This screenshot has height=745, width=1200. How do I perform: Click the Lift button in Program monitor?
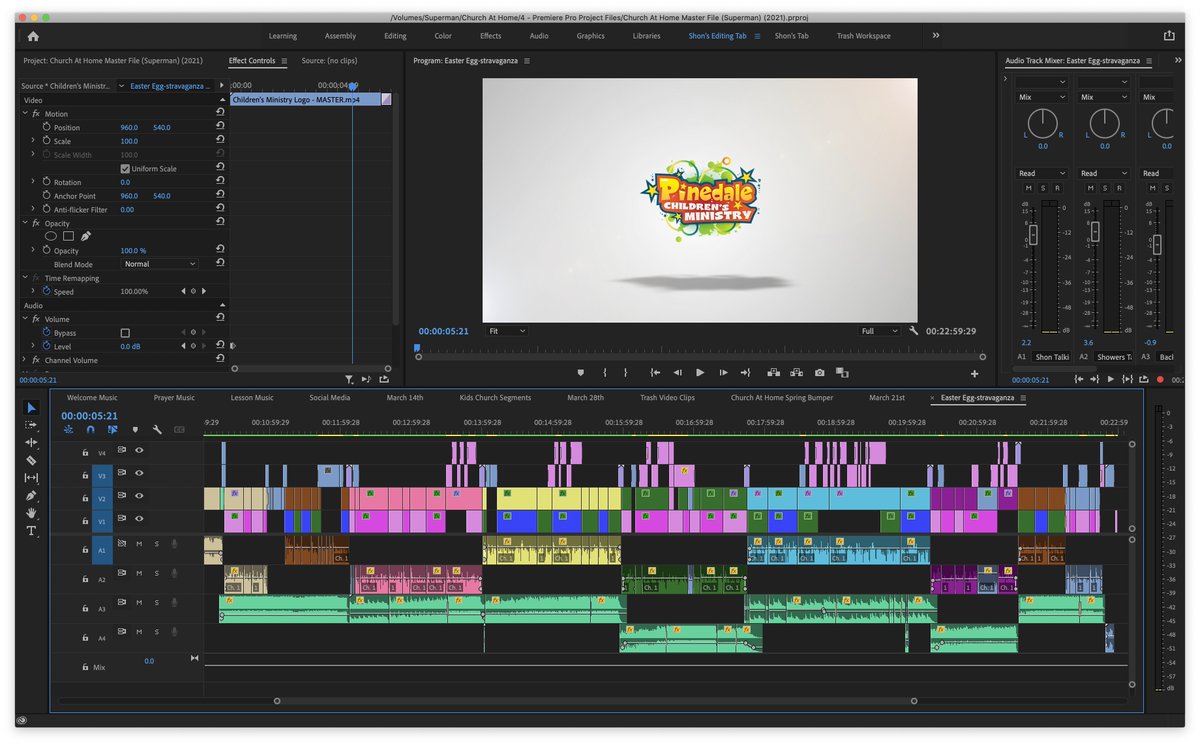pos(774,372)
